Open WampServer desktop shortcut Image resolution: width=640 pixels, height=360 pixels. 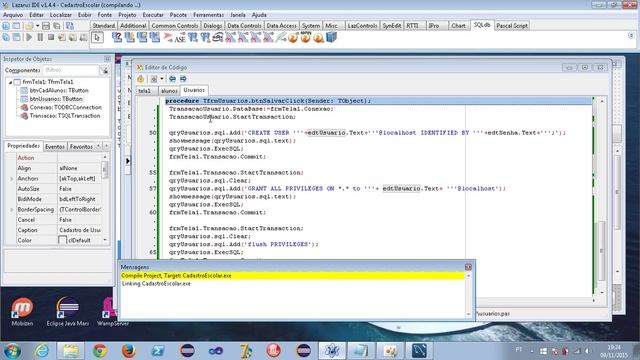pos(112,312)
